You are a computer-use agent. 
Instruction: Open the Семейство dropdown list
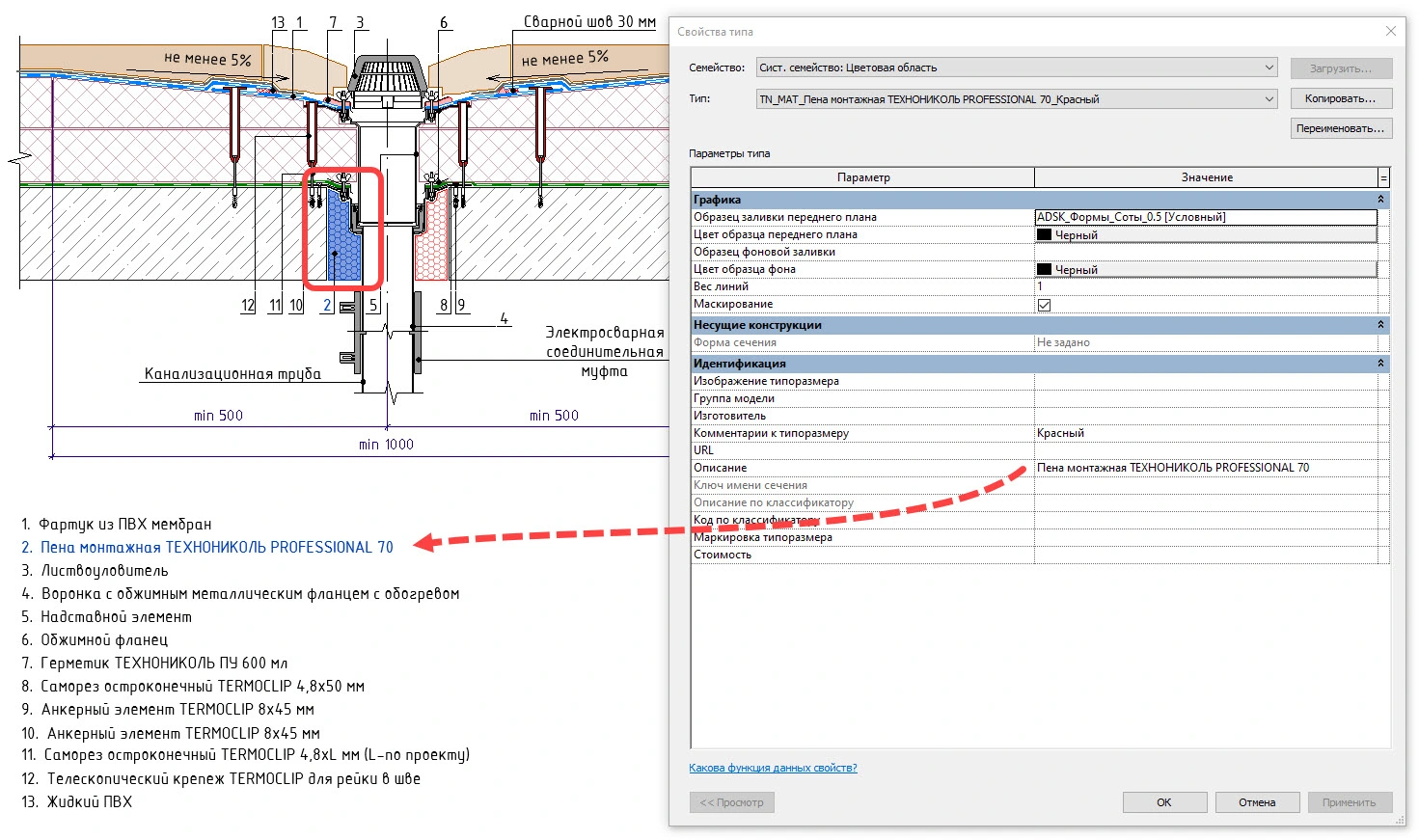tap(1269, 68)
